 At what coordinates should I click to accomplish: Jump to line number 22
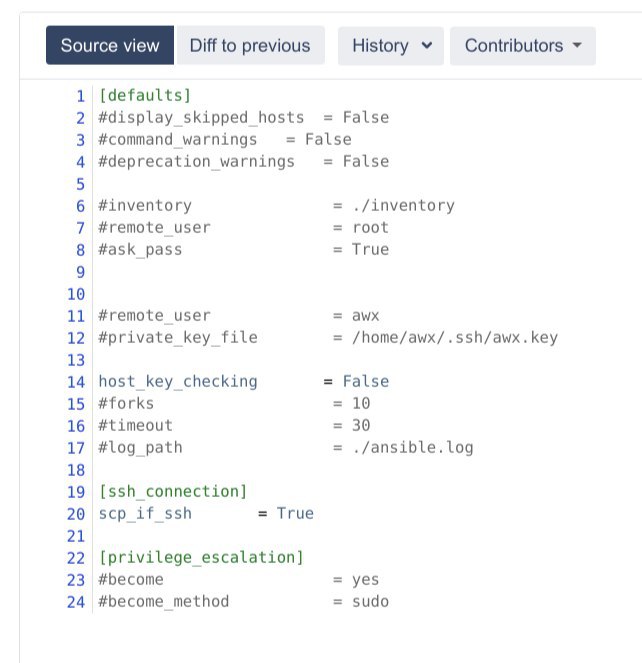click(76, 558)
